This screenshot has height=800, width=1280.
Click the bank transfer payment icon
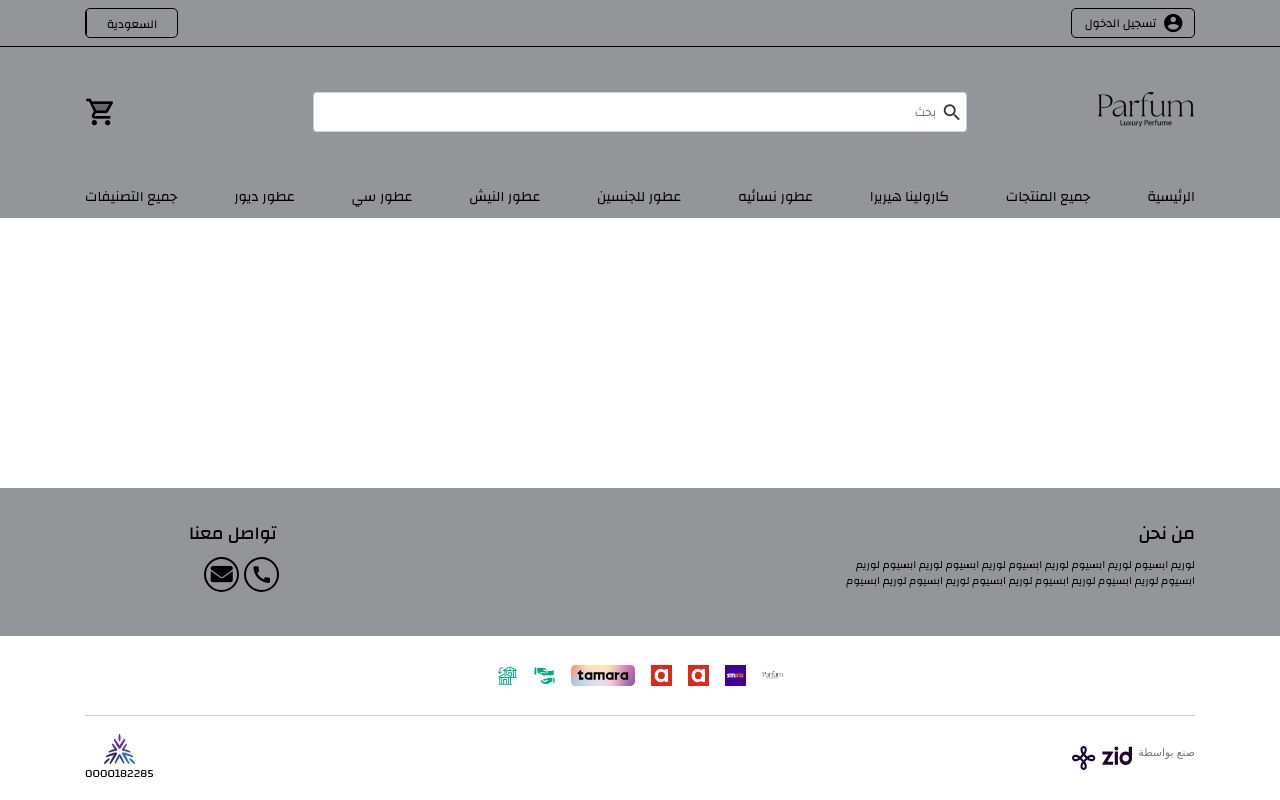(507, 676)
